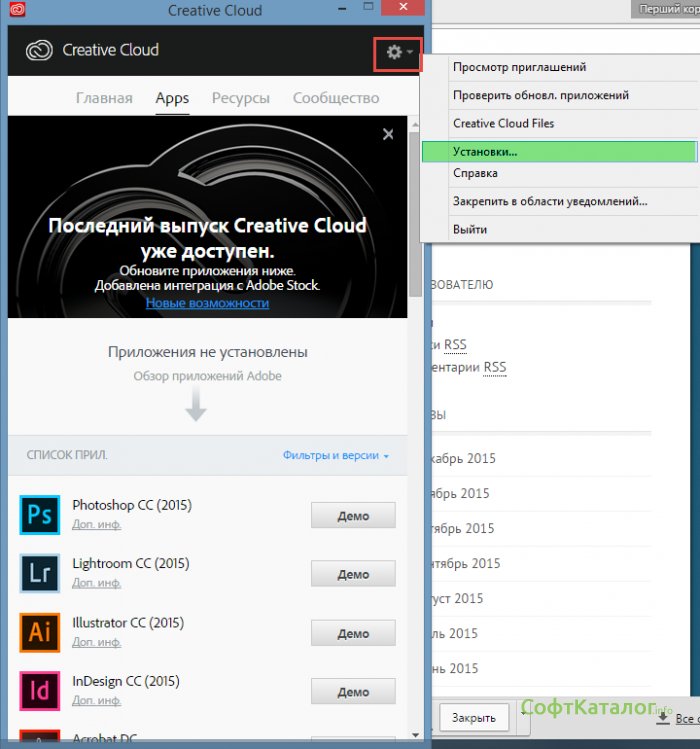Select Выйти from the gear menu
700x749 pixels.
tap(470, 229)
